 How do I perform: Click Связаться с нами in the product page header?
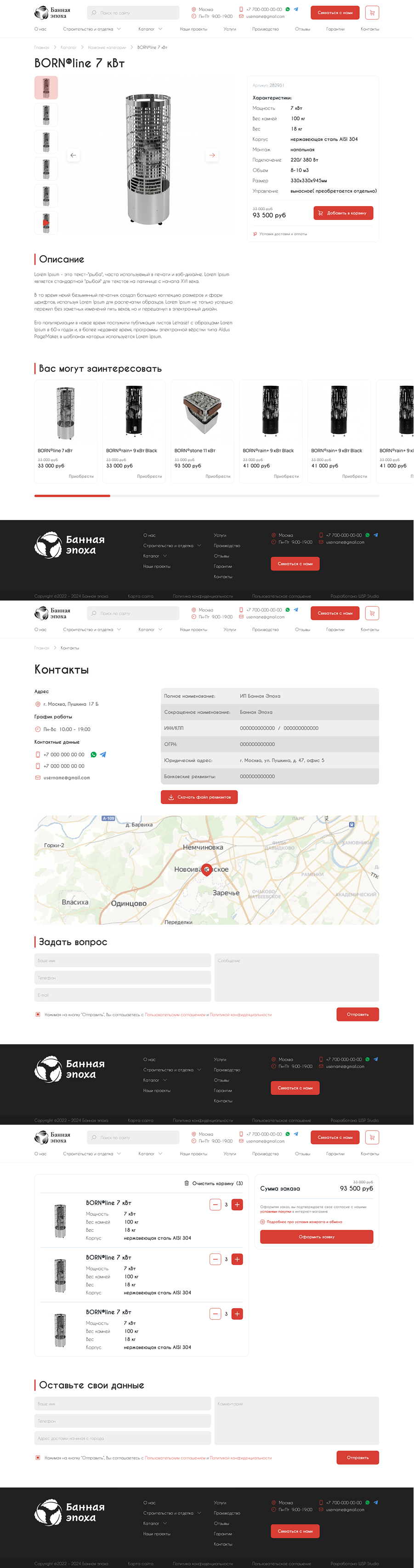[x=335, y=12]
